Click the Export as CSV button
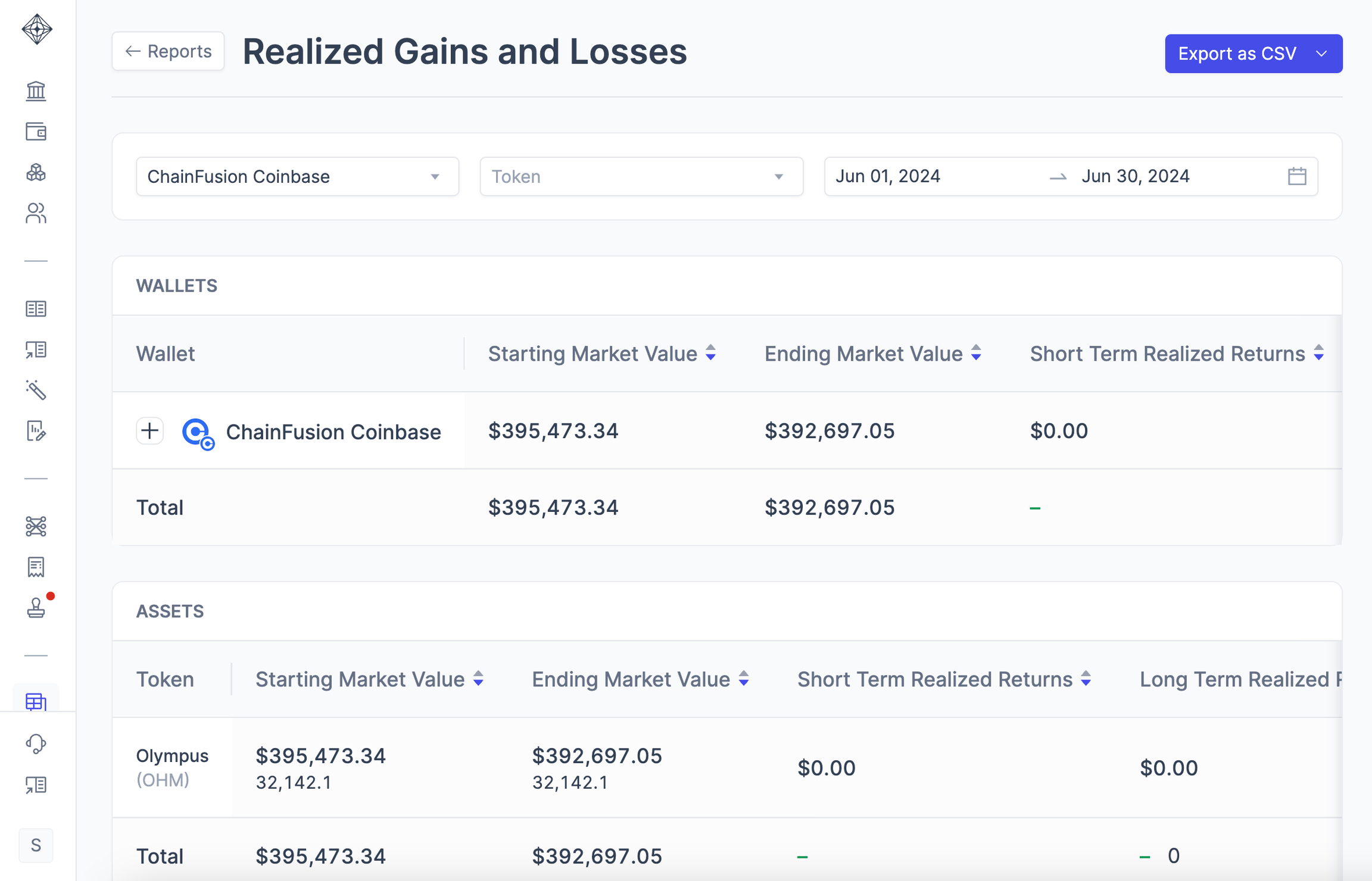This screenshot has height=881, width=1372. (1237, 54)
